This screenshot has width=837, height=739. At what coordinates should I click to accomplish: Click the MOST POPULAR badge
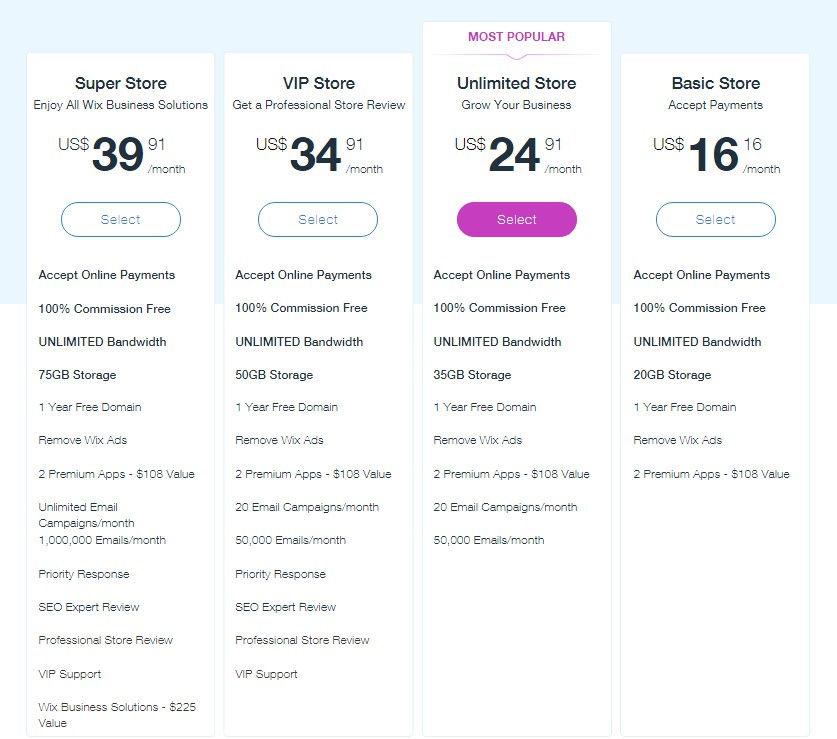[x=516, y=37]
